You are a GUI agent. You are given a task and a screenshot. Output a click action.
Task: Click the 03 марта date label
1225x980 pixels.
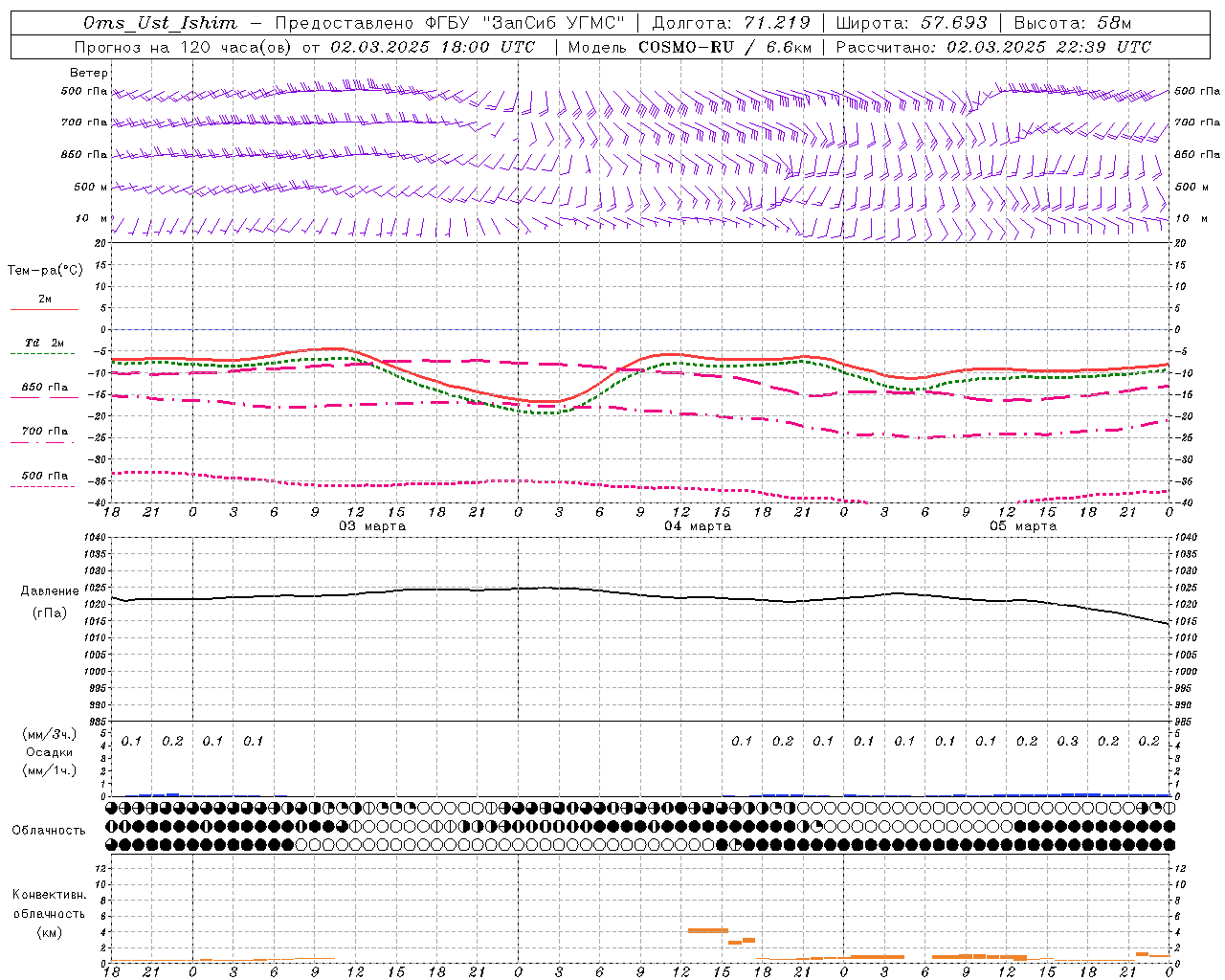tap(372, 526)
